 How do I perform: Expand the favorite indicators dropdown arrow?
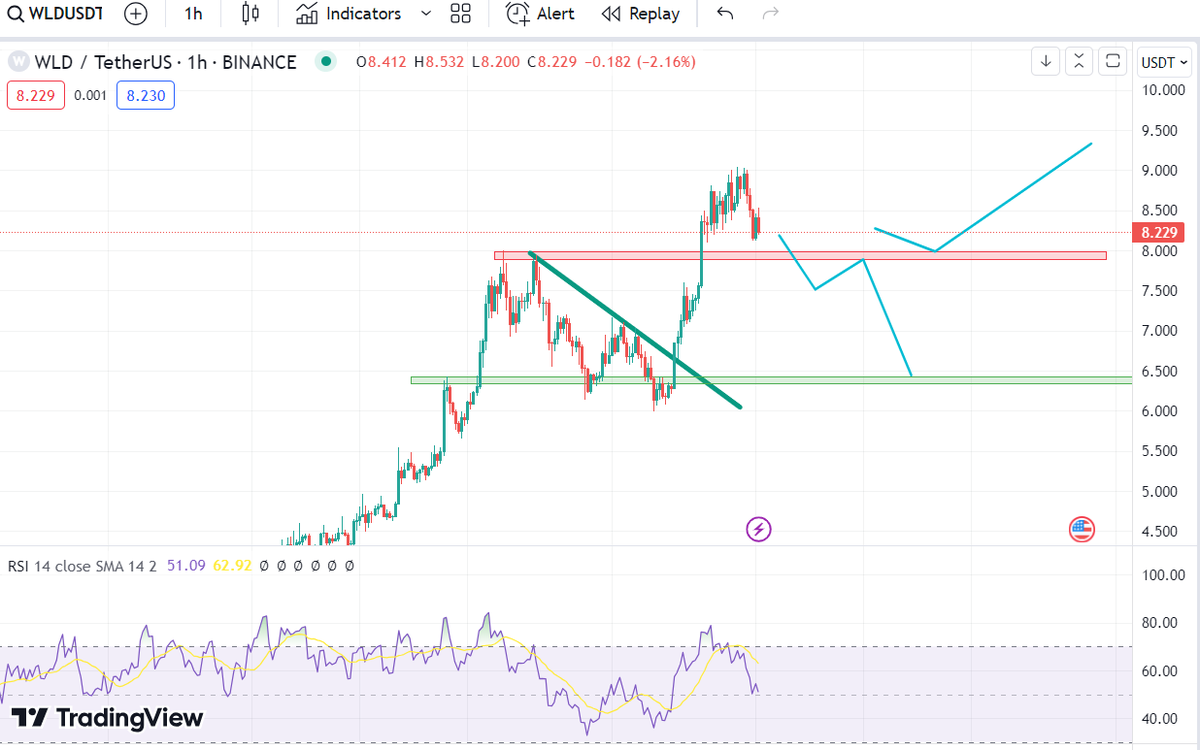[x=427, y=14]
